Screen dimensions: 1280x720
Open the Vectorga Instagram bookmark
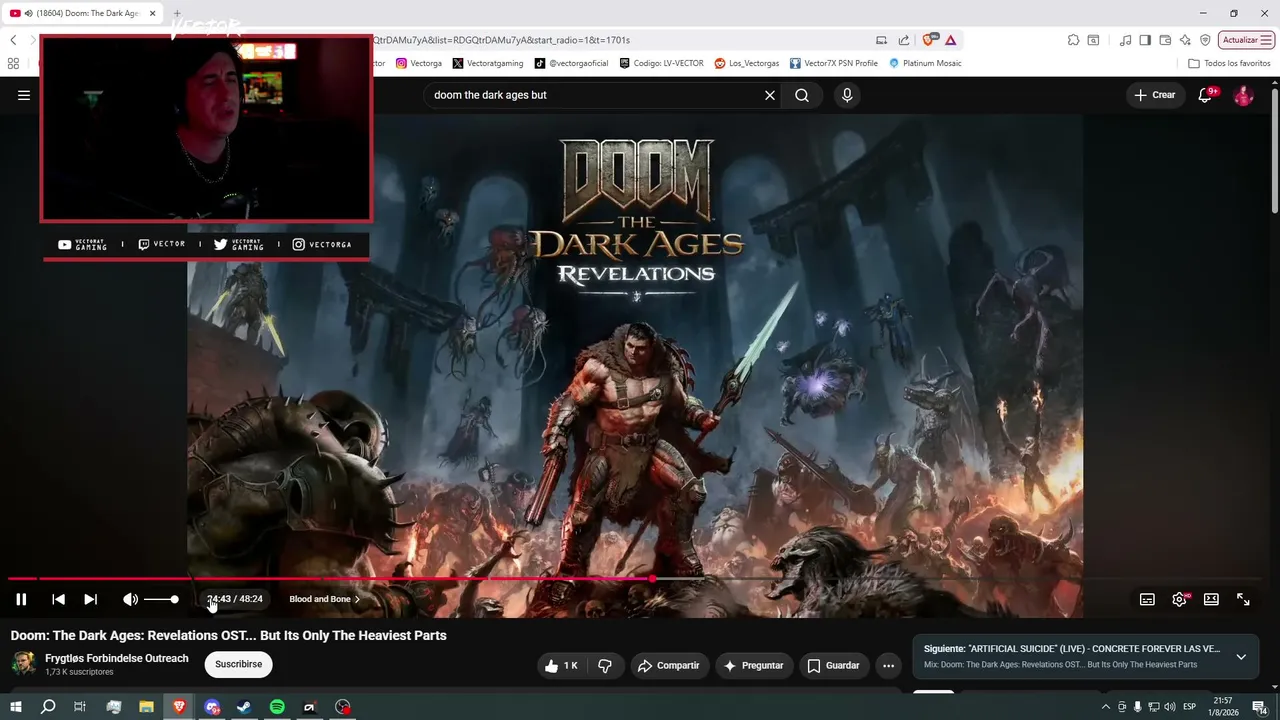pos(418,63)
